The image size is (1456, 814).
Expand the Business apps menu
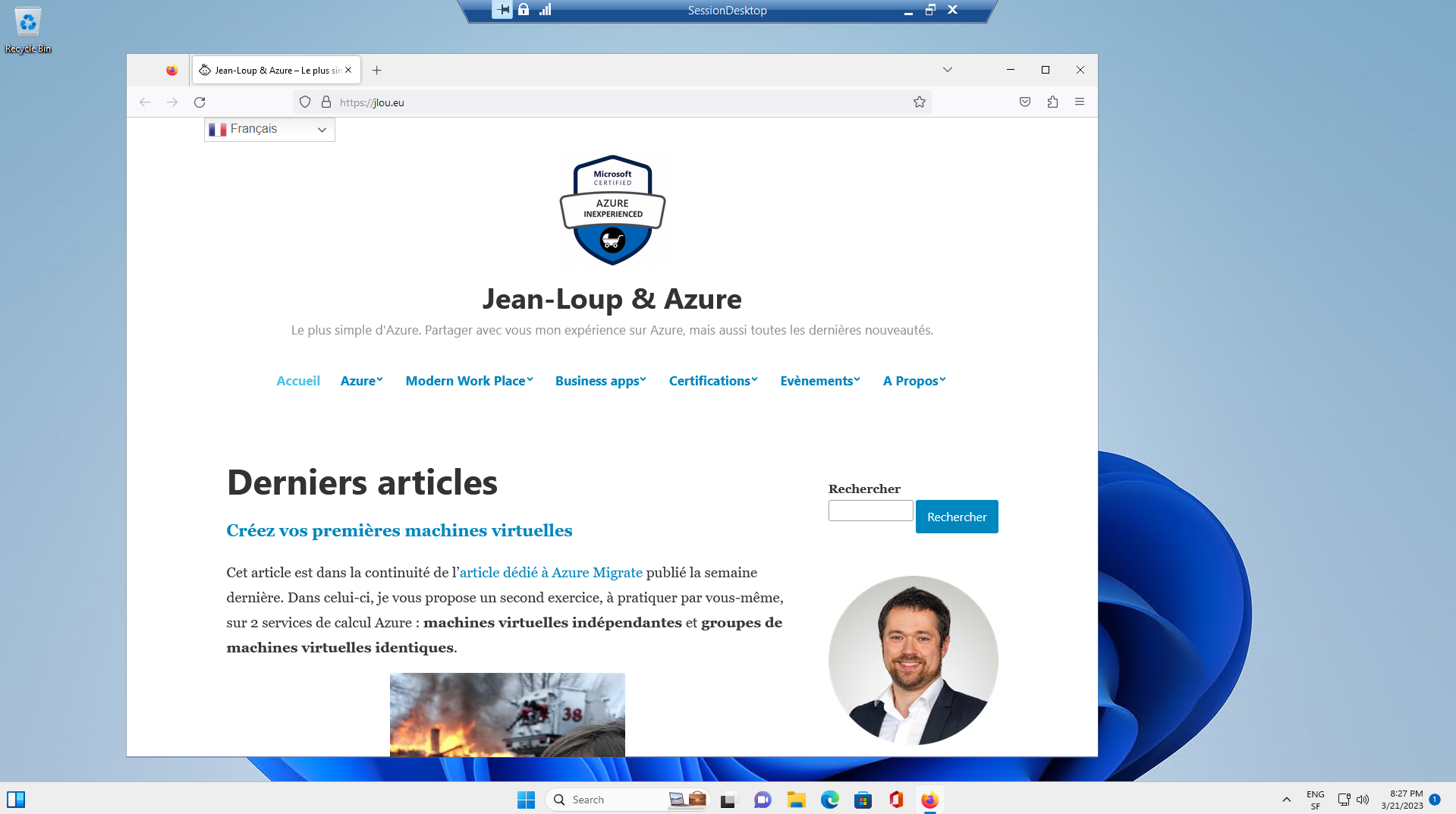[601, 381]
